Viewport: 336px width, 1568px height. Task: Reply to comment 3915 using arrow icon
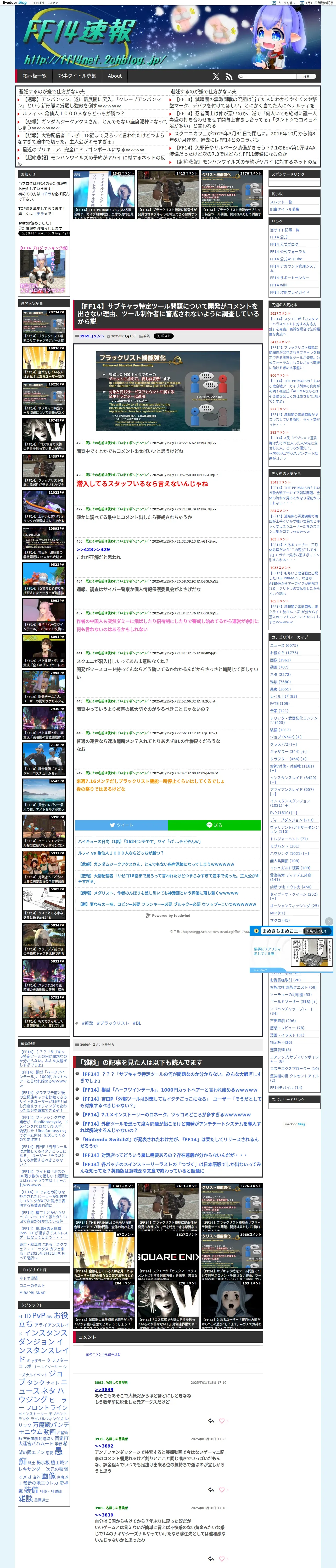pyautogui.click(x=211, y=1490)
